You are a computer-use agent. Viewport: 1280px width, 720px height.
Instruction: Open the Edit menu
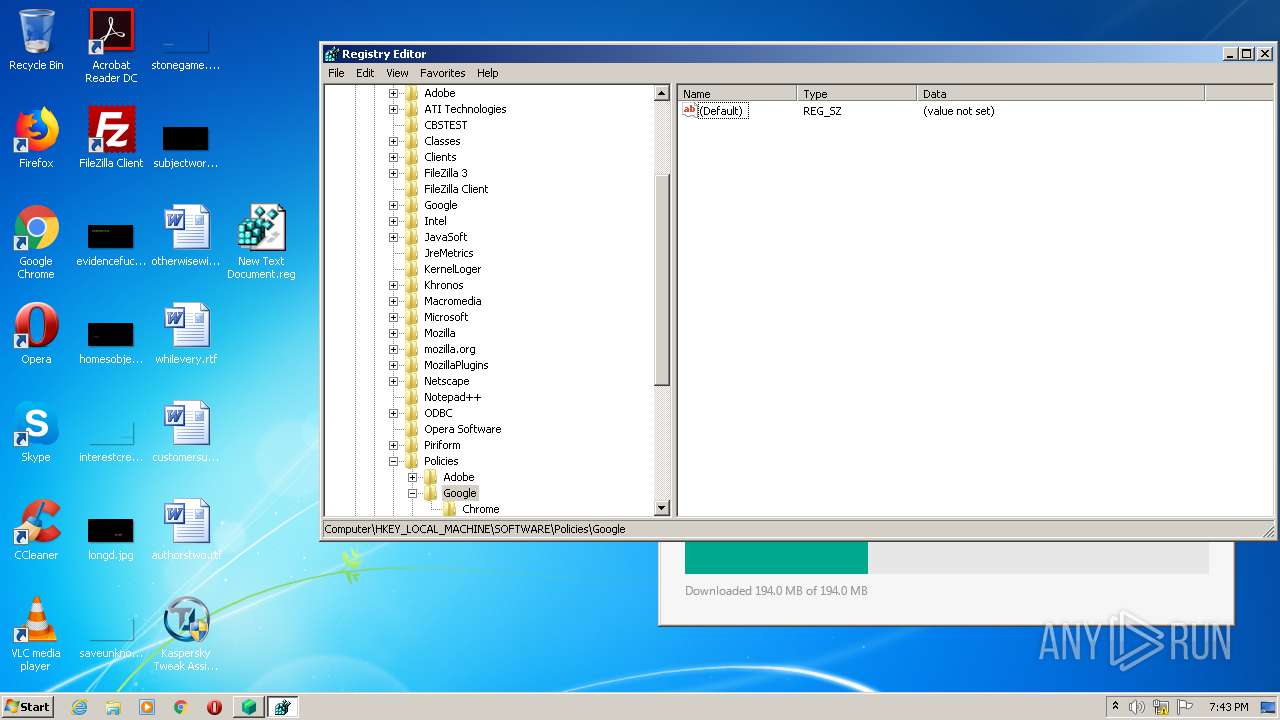click(365, 73)
